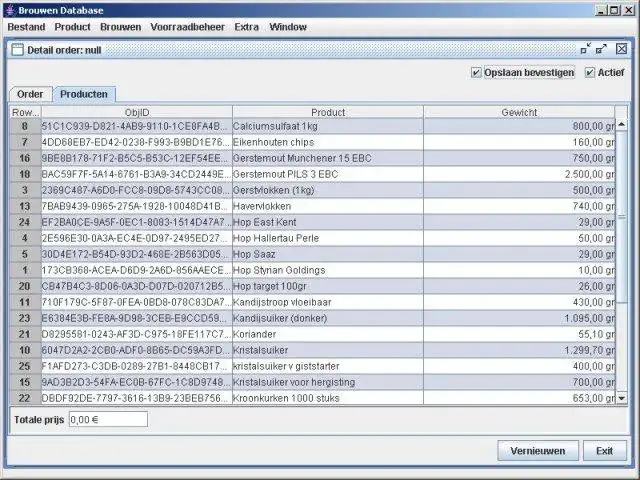Open the Voorraadbeheer menu
The width and height of the screenshot is (640, 480).
click(187, 27)
